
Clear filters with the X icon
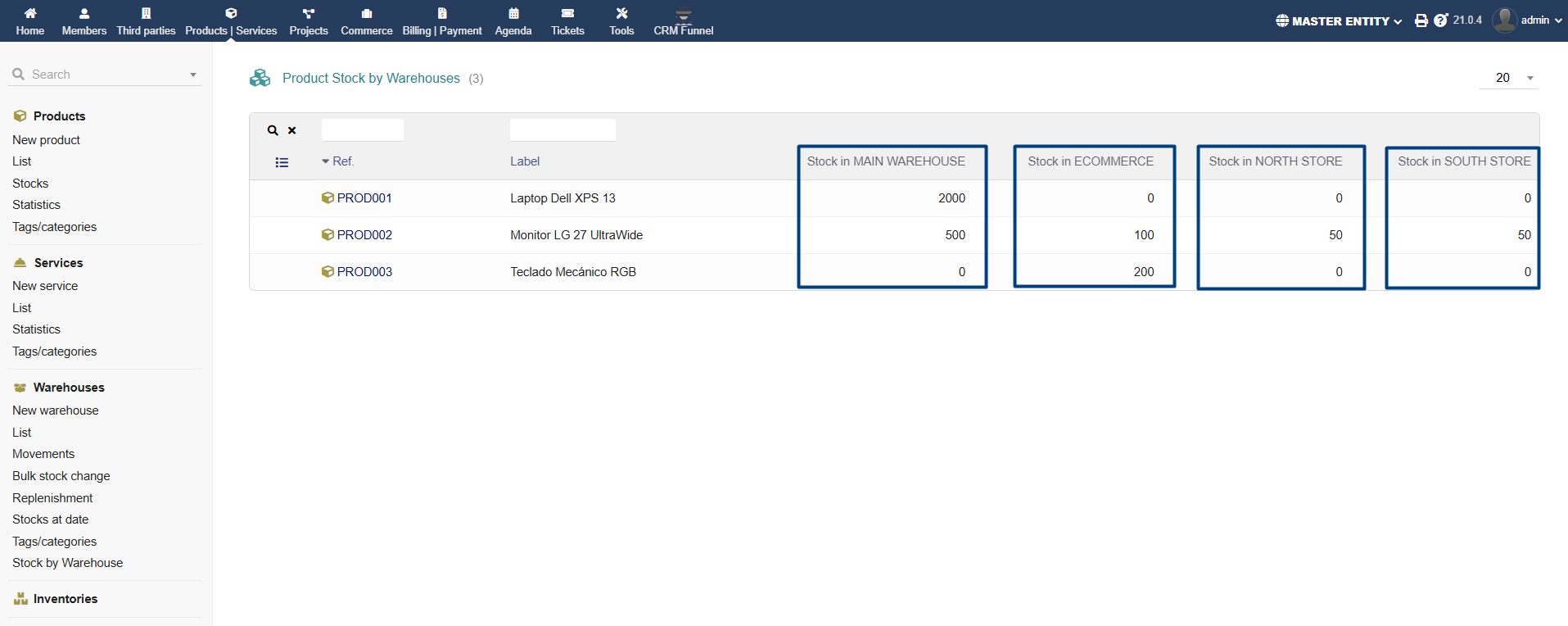(x=292, y=130)
